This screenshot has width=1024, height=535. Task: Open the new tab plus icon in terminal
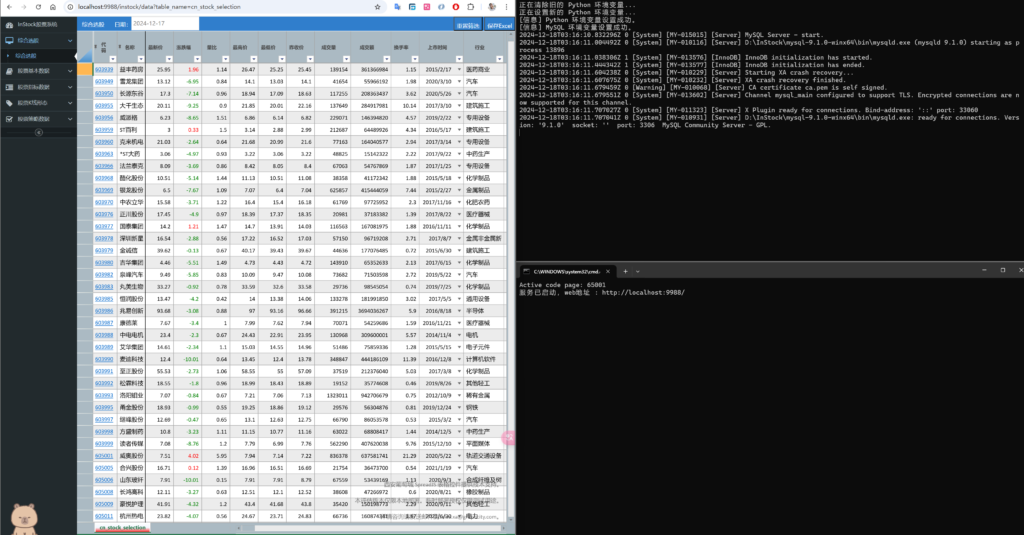point(623,271)
